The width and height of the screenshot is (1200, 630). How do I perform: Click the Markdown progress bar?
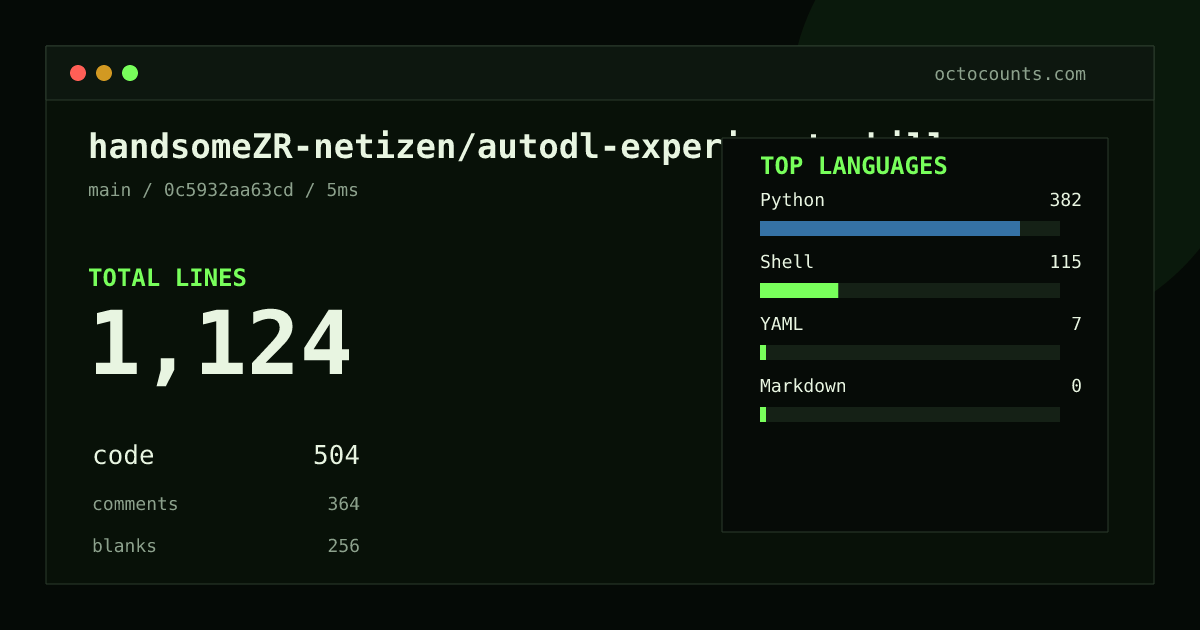[910, 414]
